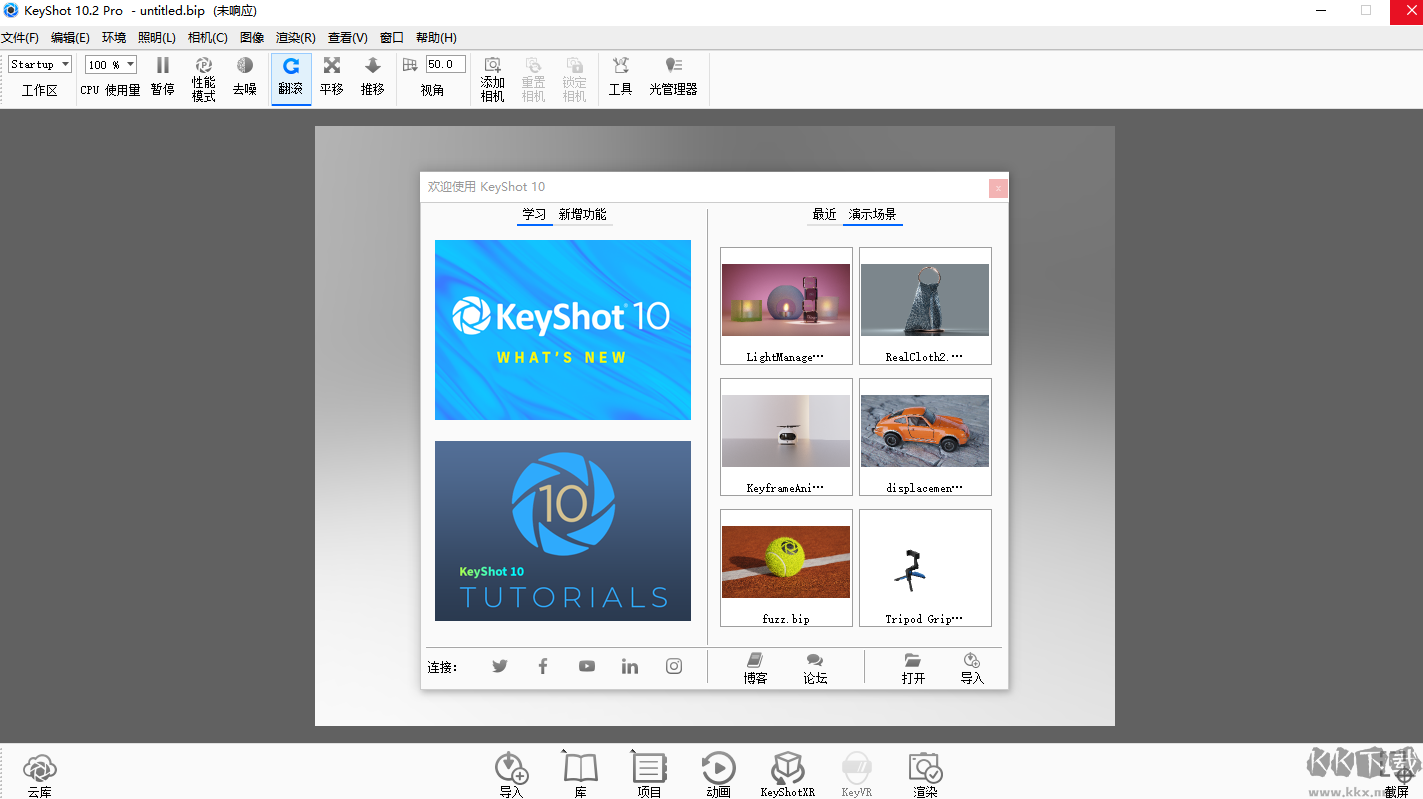Image resolution: width=1423 pixels, height=799 pixels.
Task: Open the File (文件) menu
Action: pyautogui.click(x=20, y=38)
